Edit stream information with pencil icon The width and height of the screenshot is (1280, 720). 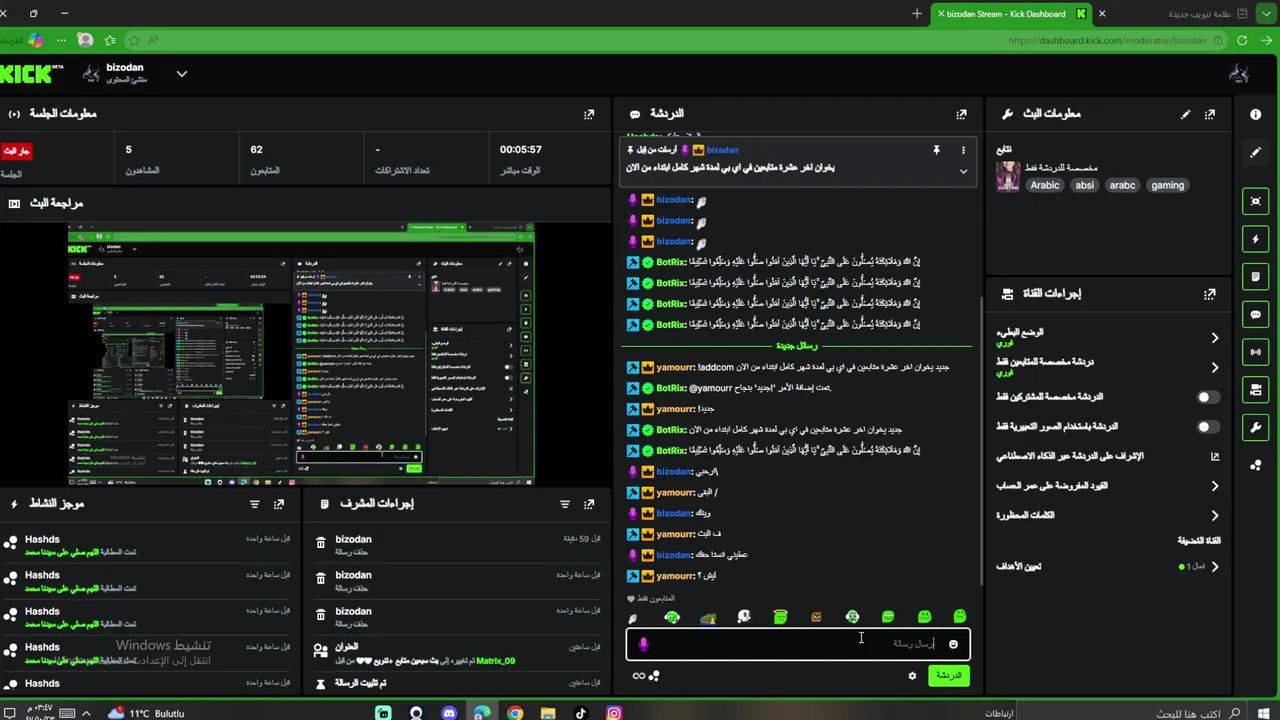pyautogui.click(x=1185, y=114)
